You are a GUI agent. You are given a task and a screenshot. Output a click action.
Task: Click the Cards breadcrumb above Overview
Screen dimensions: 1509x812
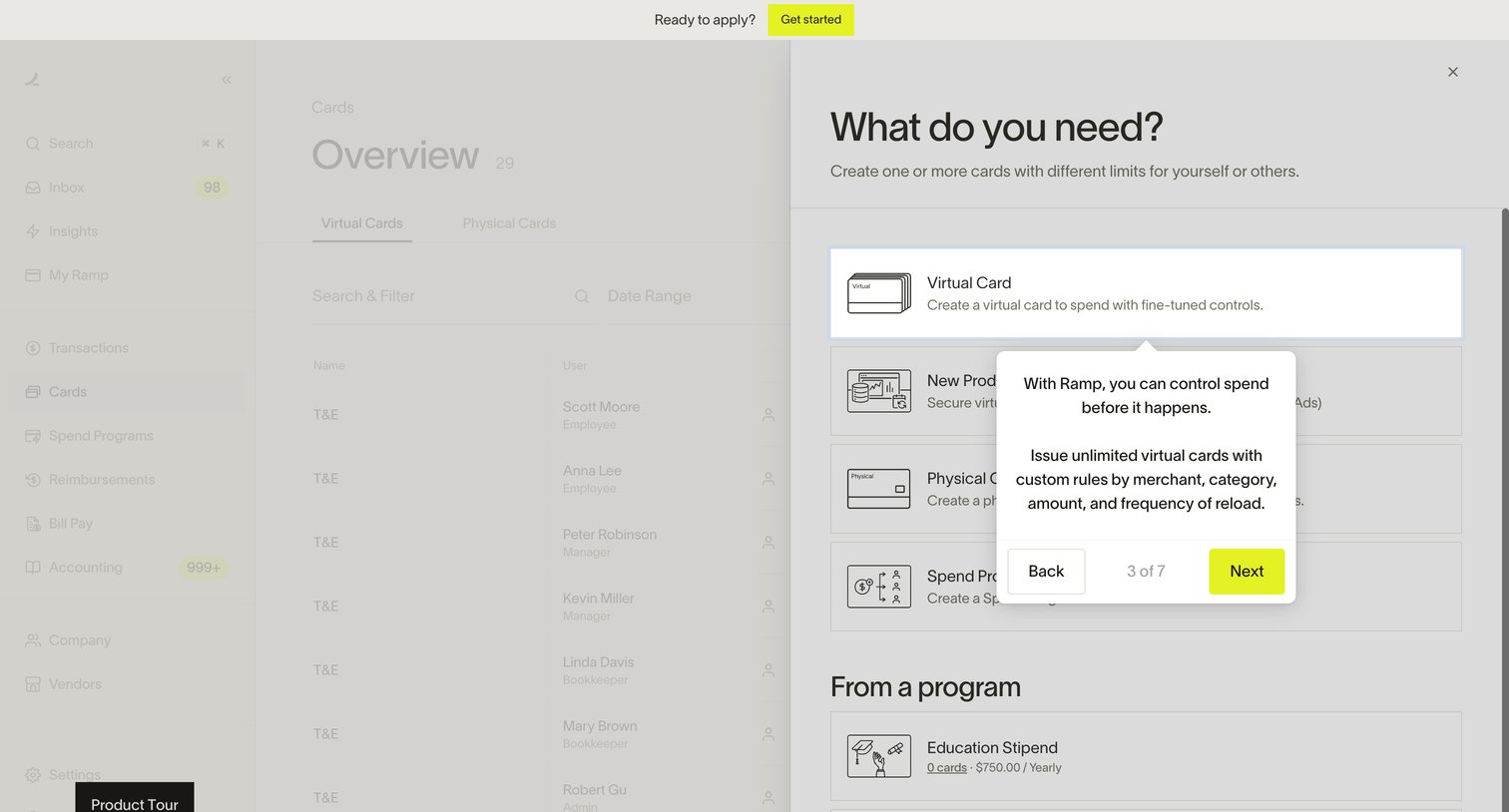pyautogui.click(x=333, y=108)
